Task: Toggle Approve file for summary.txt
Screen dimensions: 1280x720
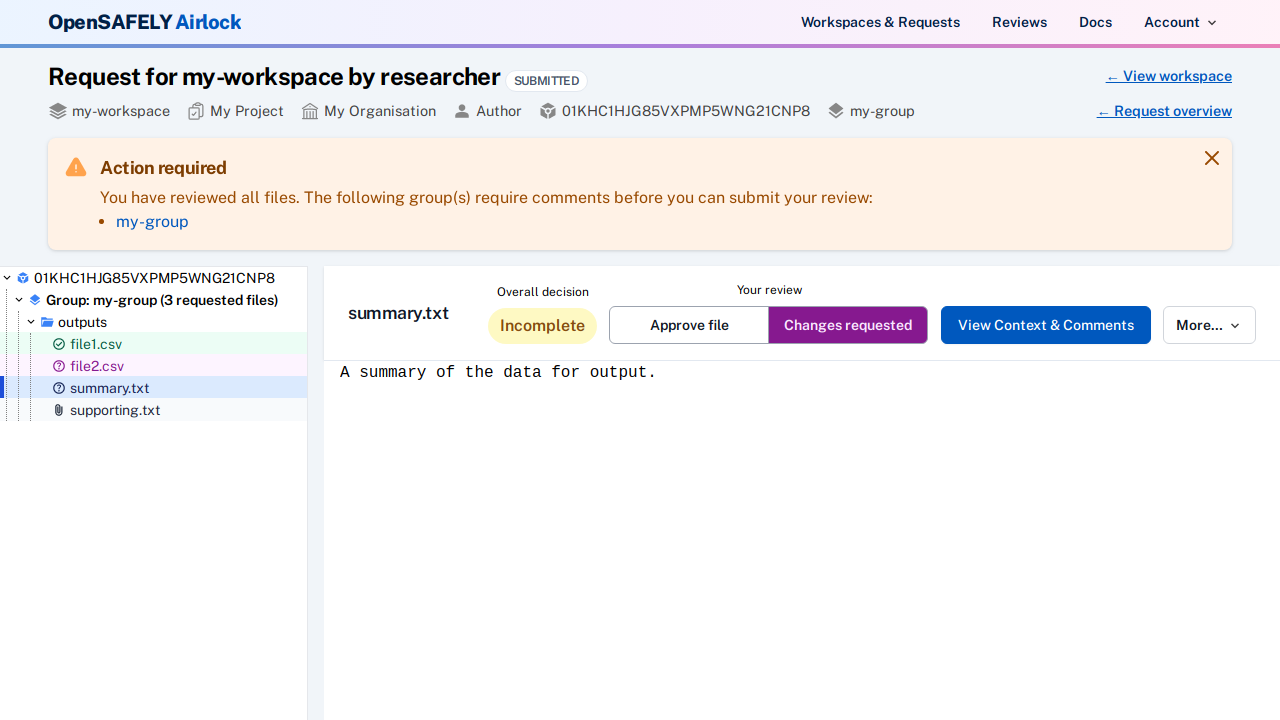Action: click(x=688, y=325)
